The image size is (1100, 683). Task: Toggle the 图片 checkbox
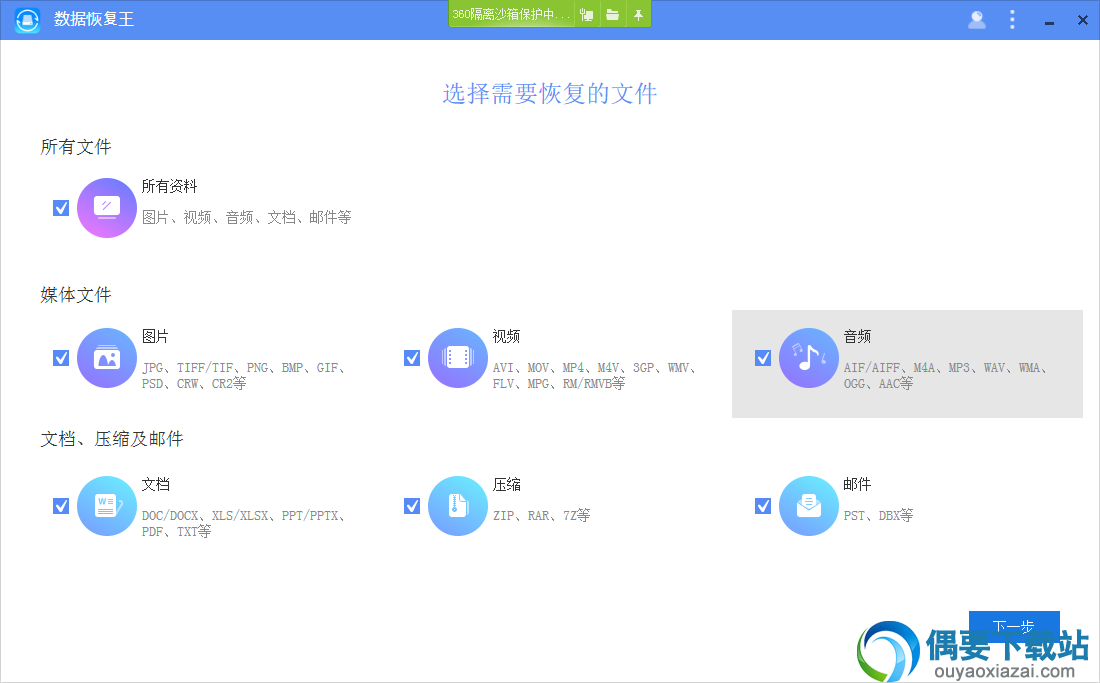(x=61, y=358)
